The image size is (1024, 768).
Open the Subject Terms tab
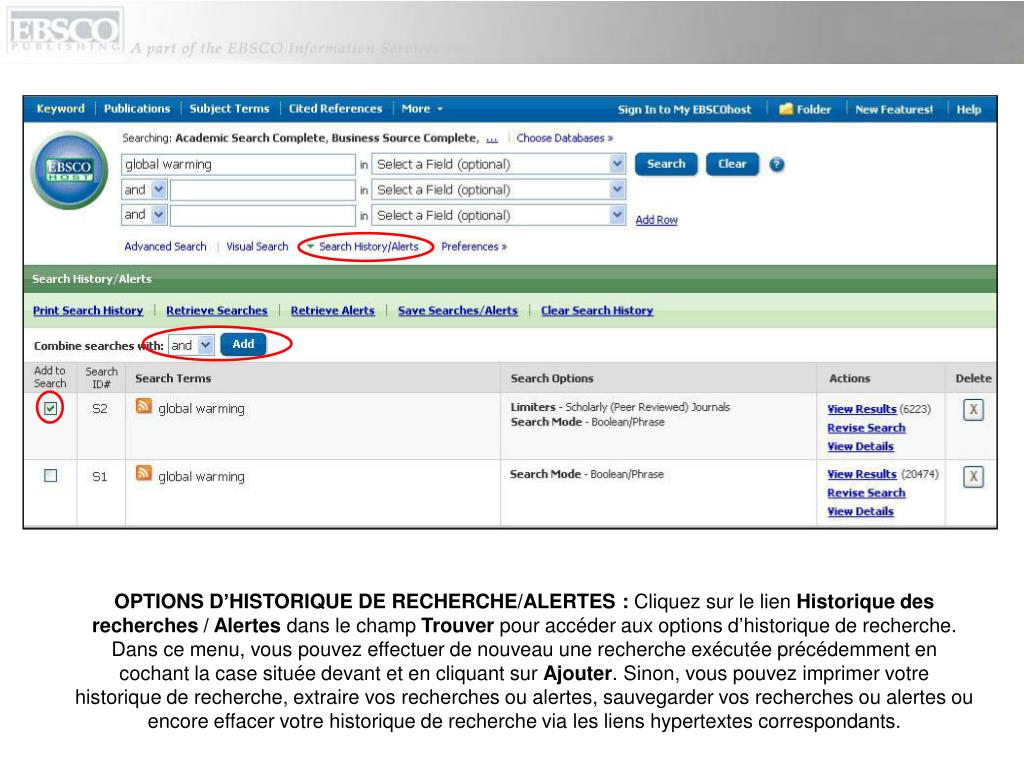229,109
